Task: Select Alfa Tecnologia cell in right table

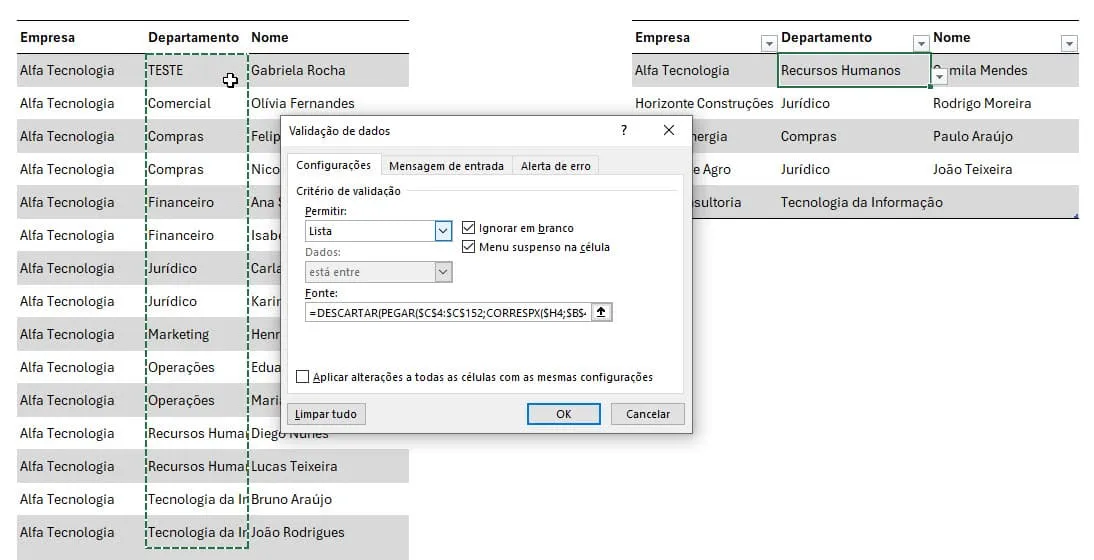Action: click(704, 70)
